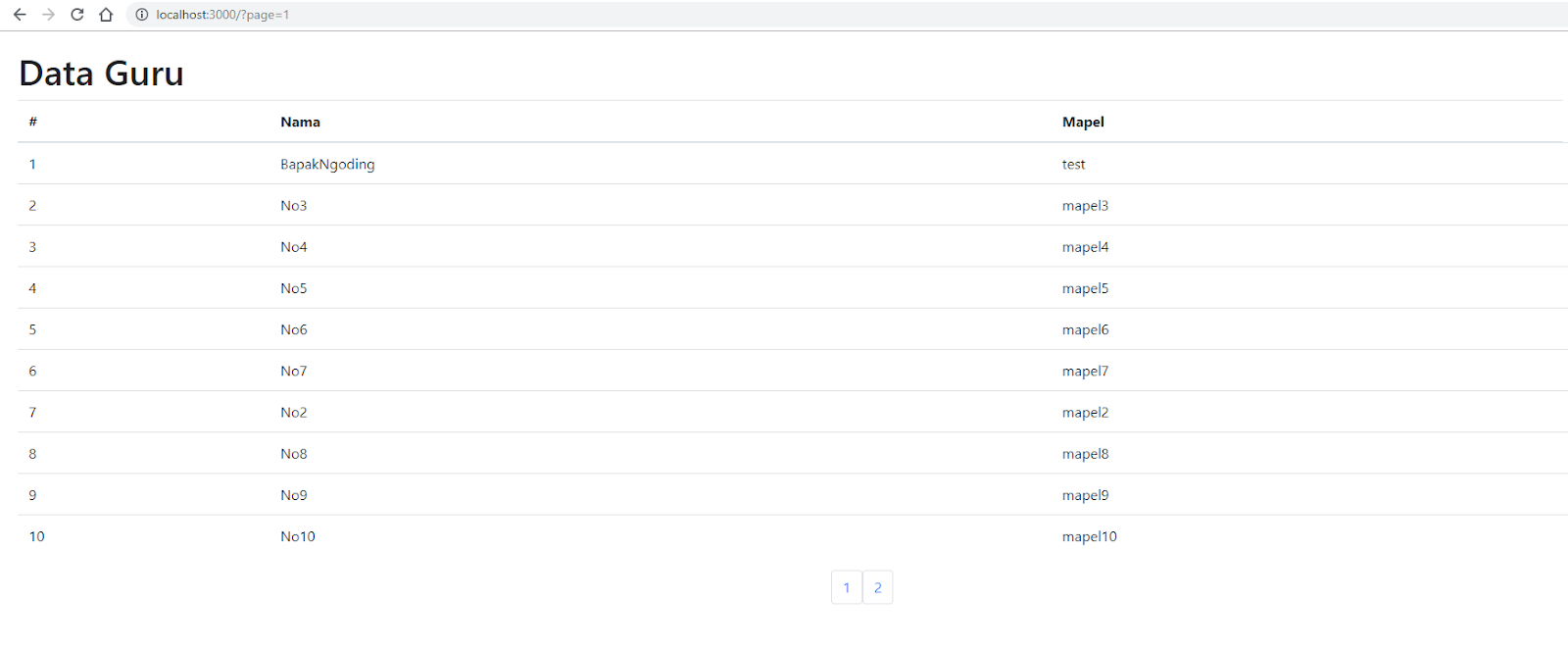This screenshot has height=652, width=1568.
Task: Click the No3 name cell
Action: [x=294, y=206]
